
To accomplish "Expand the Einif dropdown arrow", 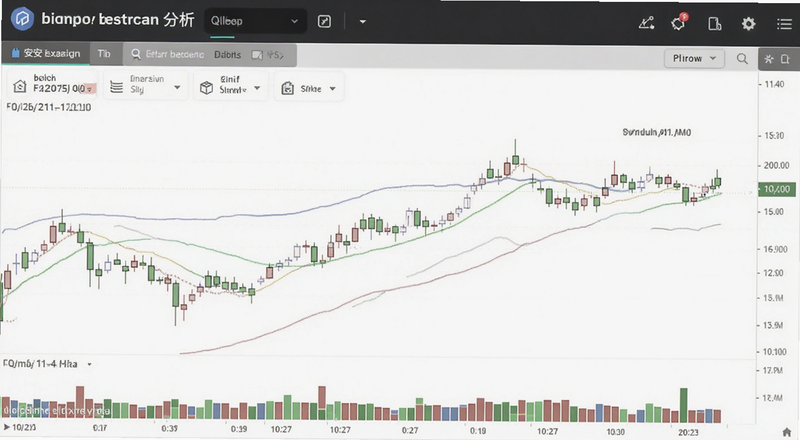I will pos(257,88).
